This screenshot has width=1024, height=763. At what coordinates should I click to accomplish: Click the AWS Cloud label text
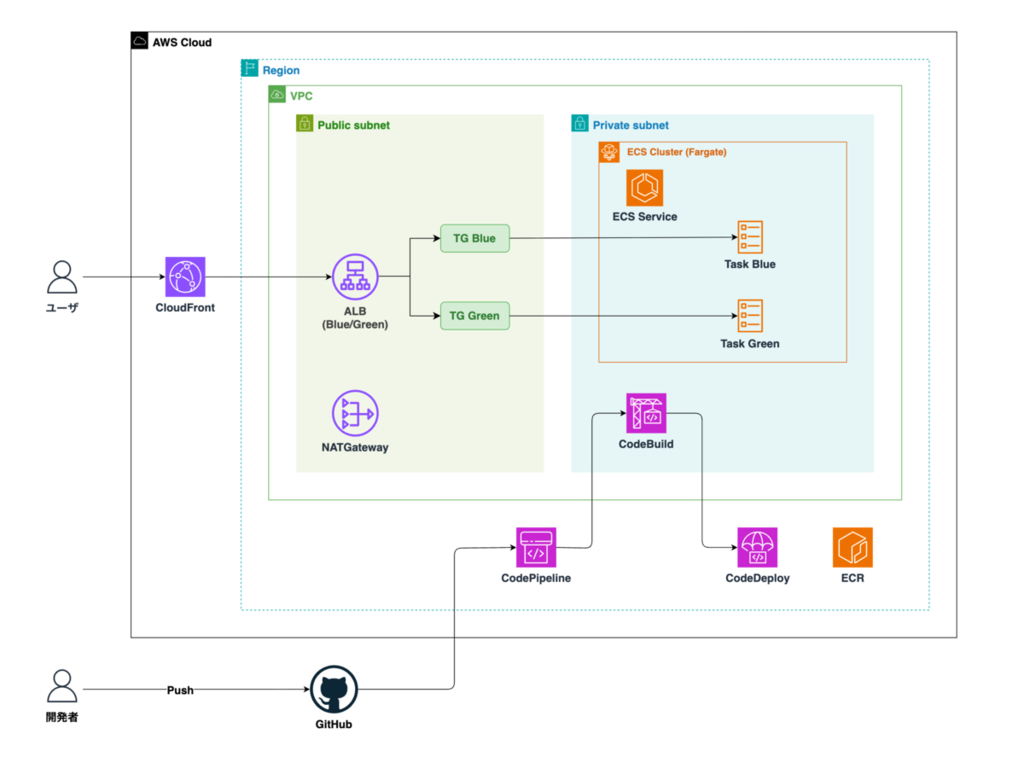point(182,42)
